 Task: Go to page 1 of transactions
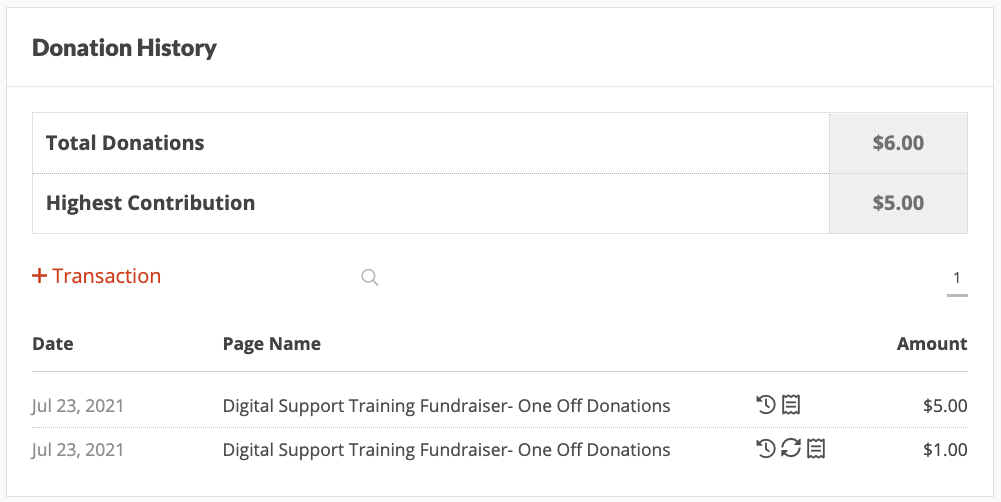point(956,278)
